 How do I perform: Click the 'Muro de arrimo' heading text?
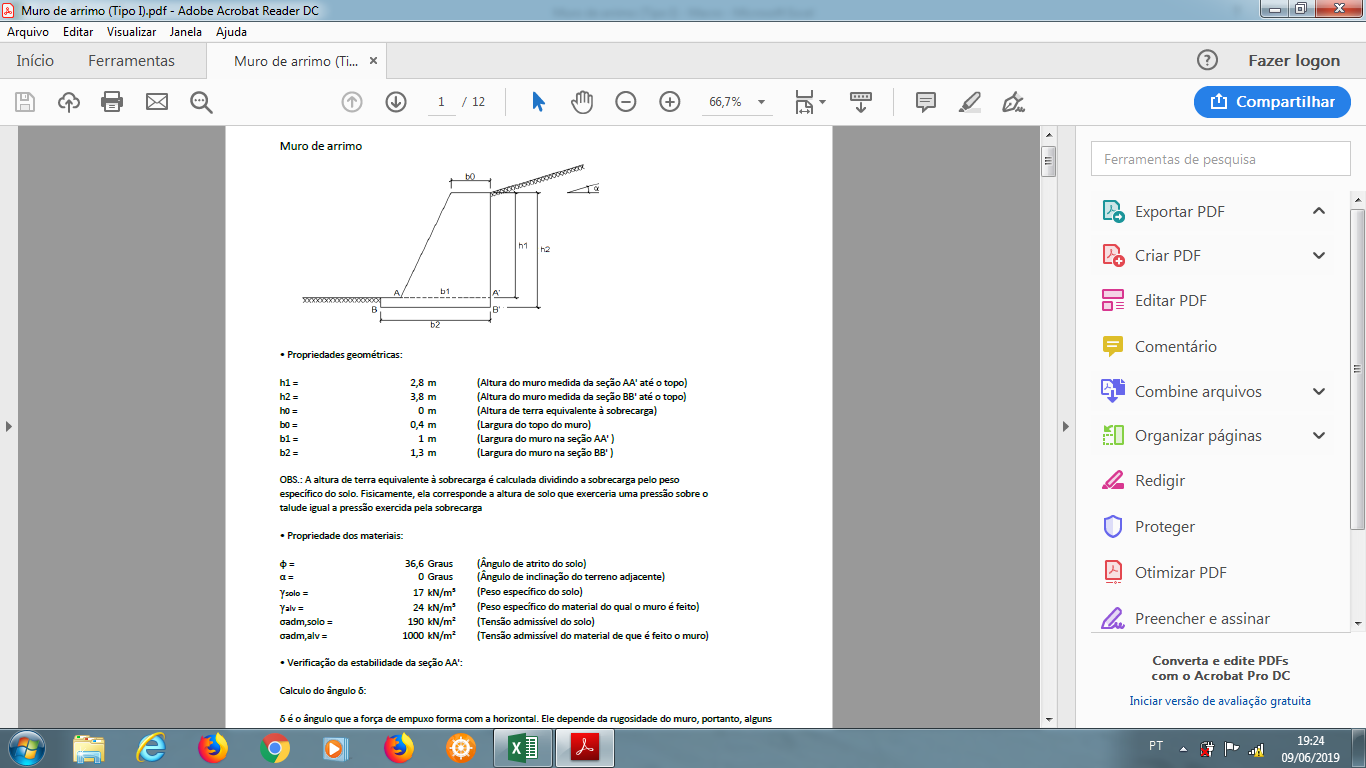tap(320, 146)
